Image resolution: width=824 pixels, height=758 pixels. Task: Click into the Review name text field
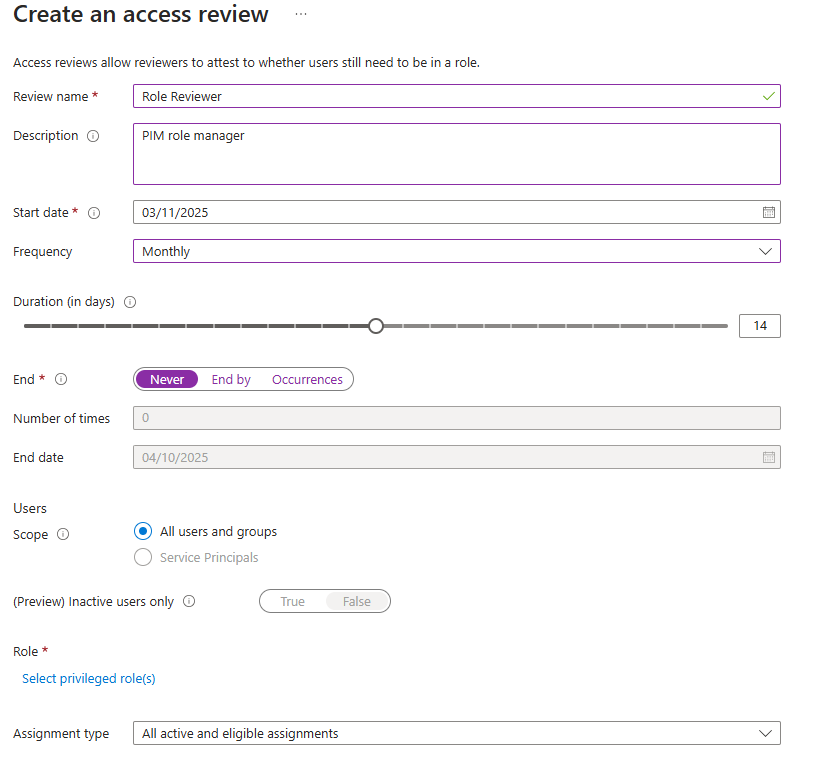click(445, 97)
